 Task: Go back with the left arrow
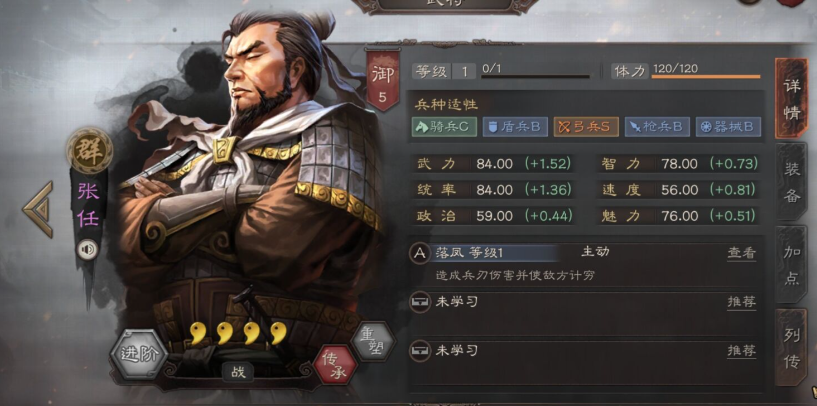pyautogui.click(x=39, y=209)
